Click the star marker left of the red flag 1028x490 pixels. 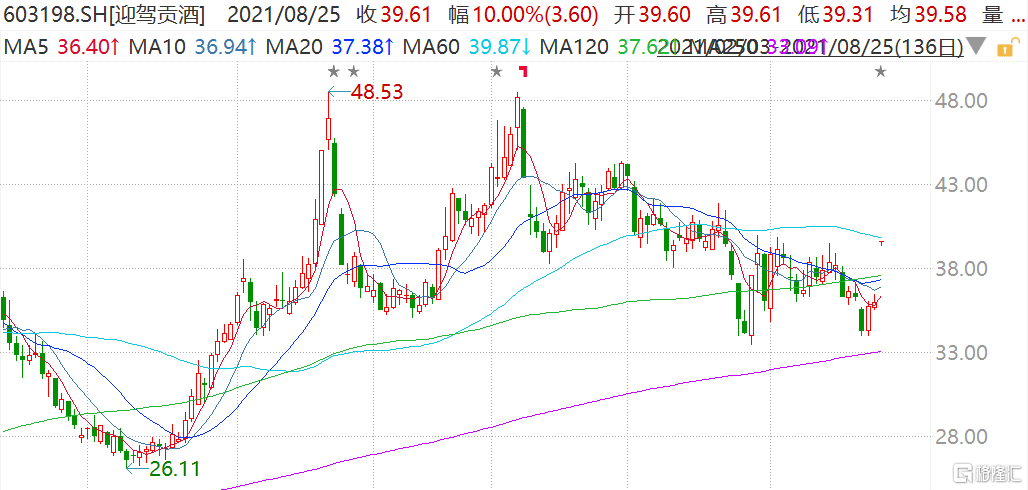pos(497,71)
